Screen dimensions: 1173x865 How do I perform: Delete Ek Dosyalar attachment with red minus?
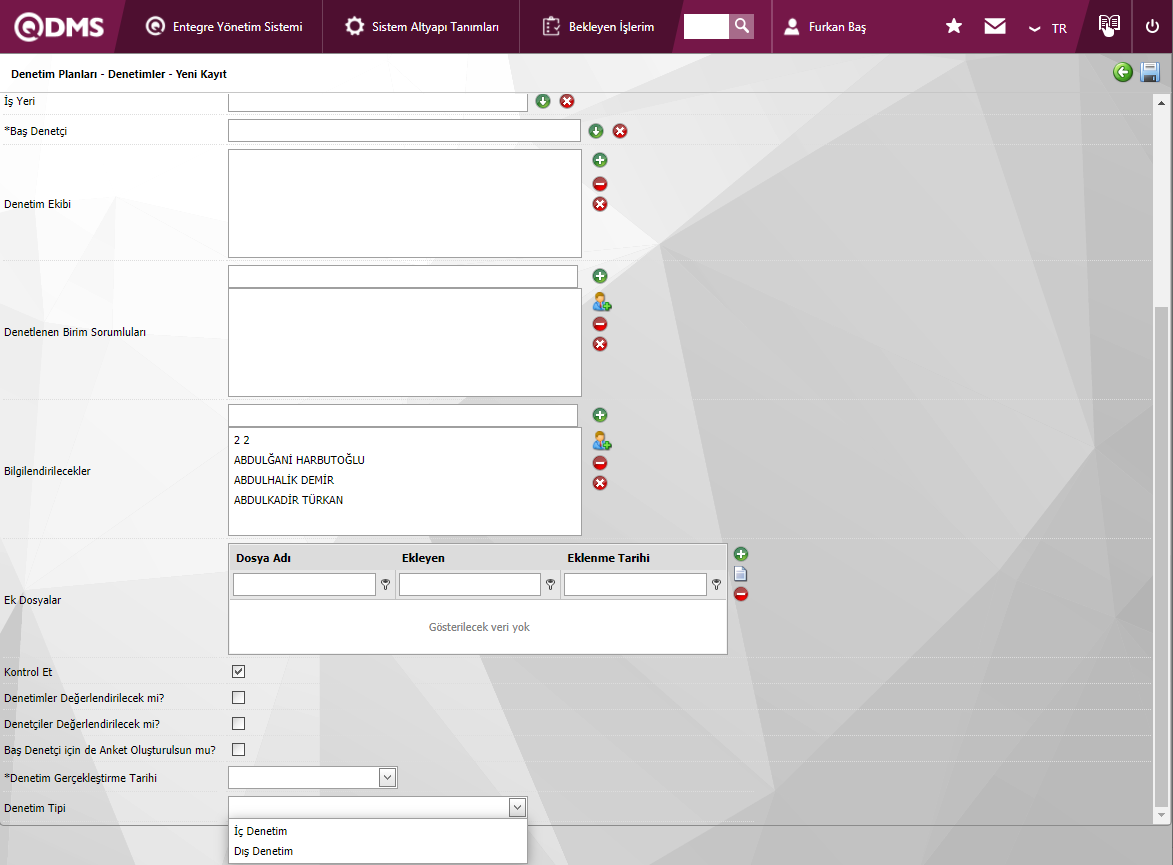[741, 594]
